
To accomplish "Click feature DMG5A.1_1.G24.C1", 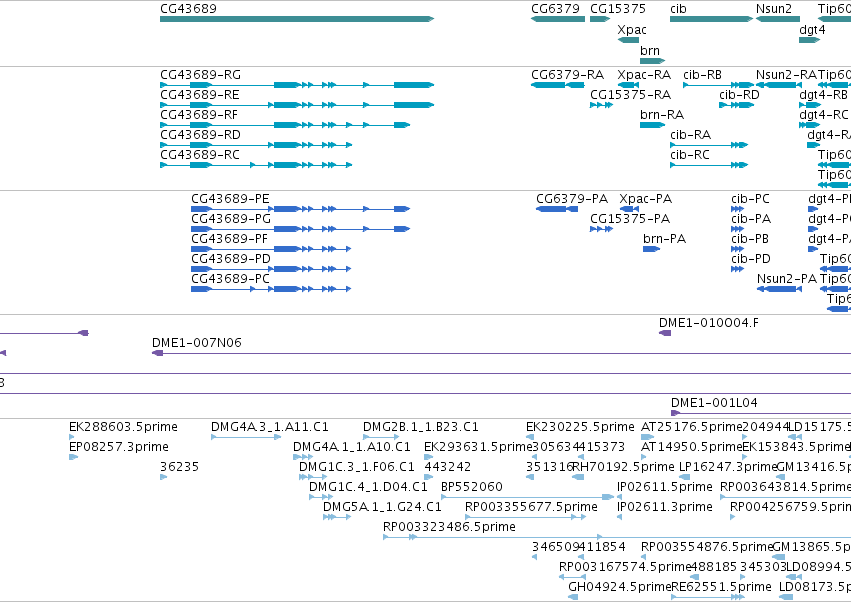I will [337, 517].
